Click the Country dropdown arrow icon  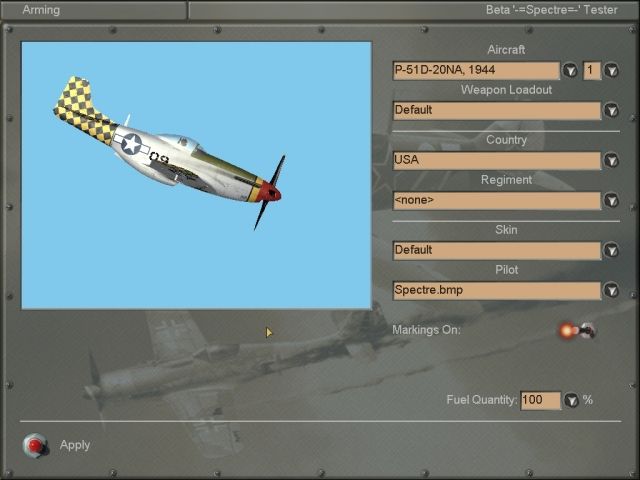(611, 160)
